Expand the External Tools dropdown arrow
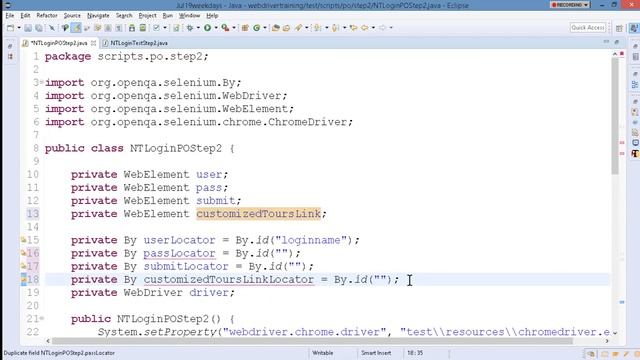Screen dimensions: 640x360 [233, 28]
